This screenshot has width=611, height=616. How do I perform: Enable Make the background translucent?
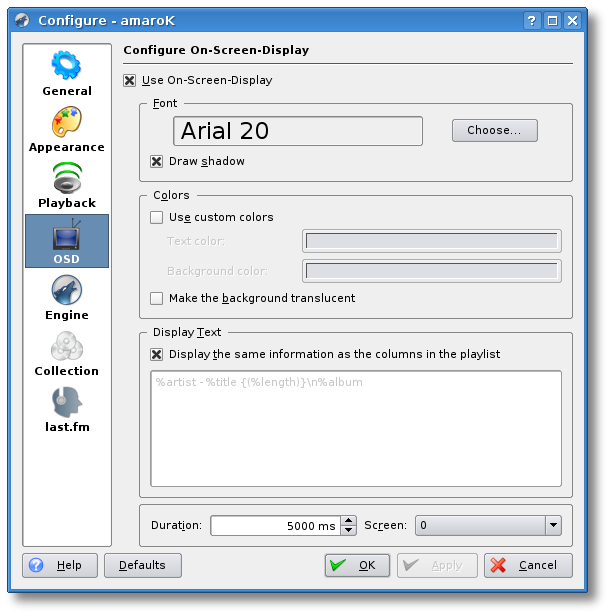[157, 298]
